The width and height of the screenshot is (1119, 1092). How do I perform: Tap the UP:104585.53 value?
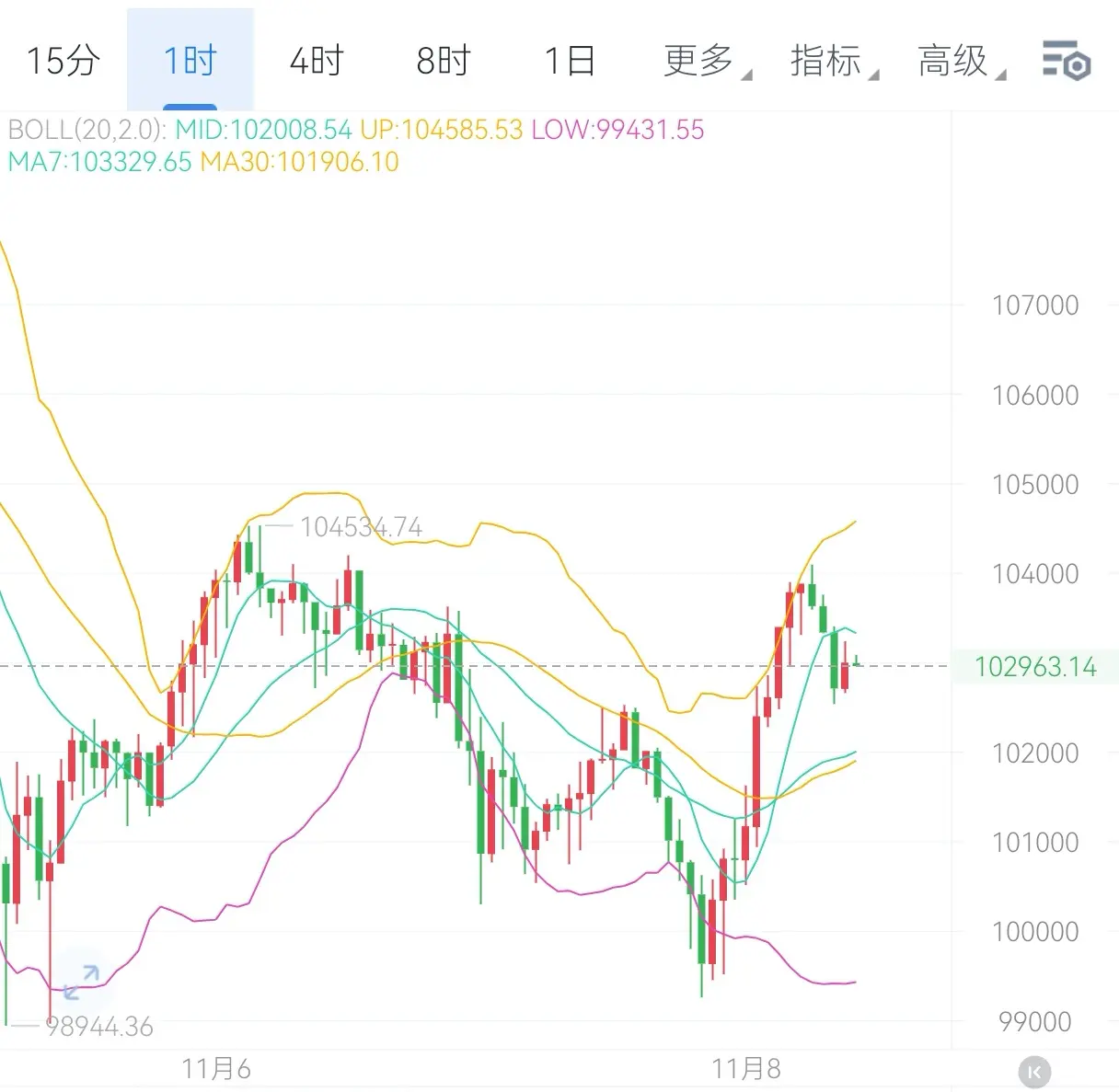[x=441, y=129]
